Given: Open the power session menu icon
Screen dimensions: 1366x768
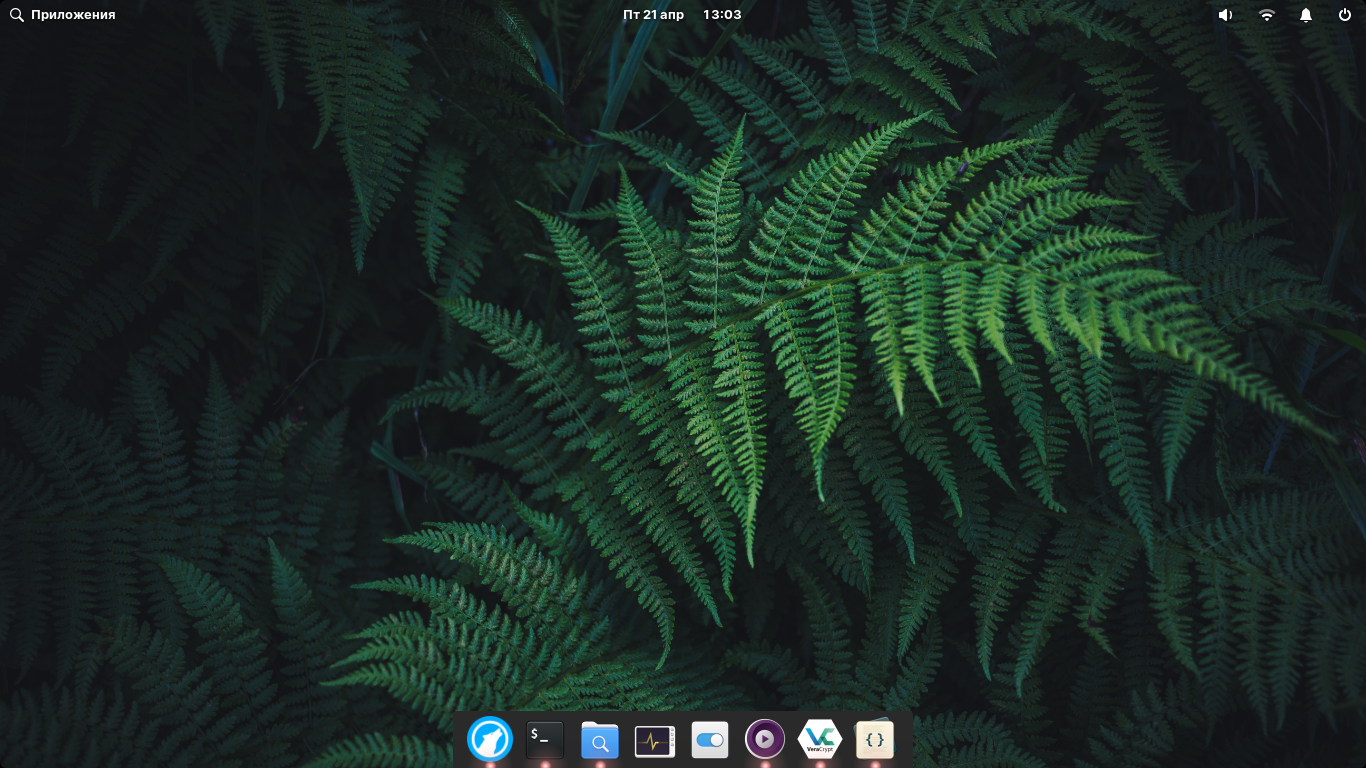Looking at the screenshot, I should [x=1345, y=15].
